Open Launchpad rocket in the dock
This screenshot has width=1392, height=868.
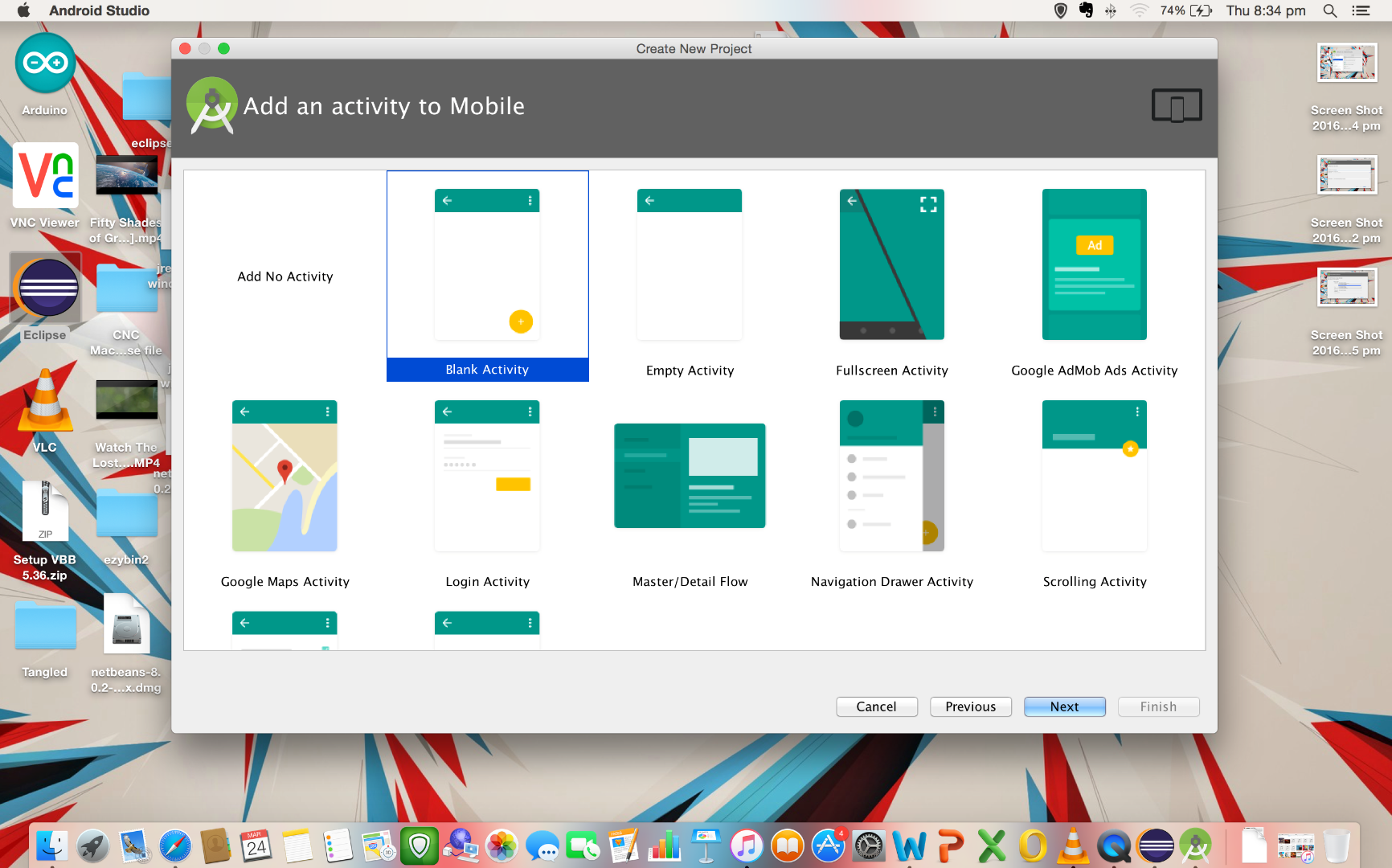coord(93,845)
